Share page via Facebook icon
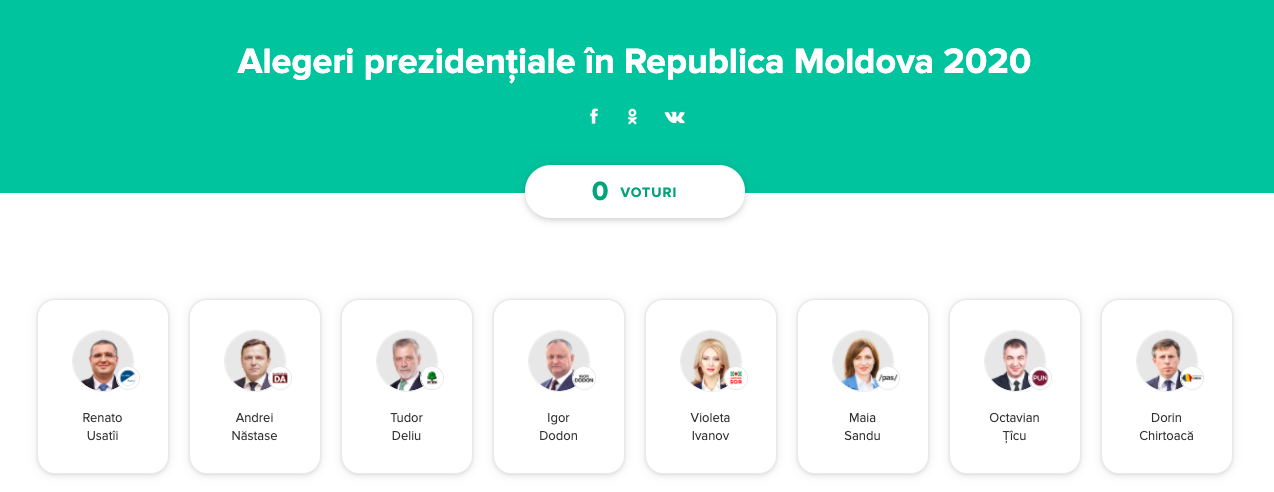 pos(593,117)
